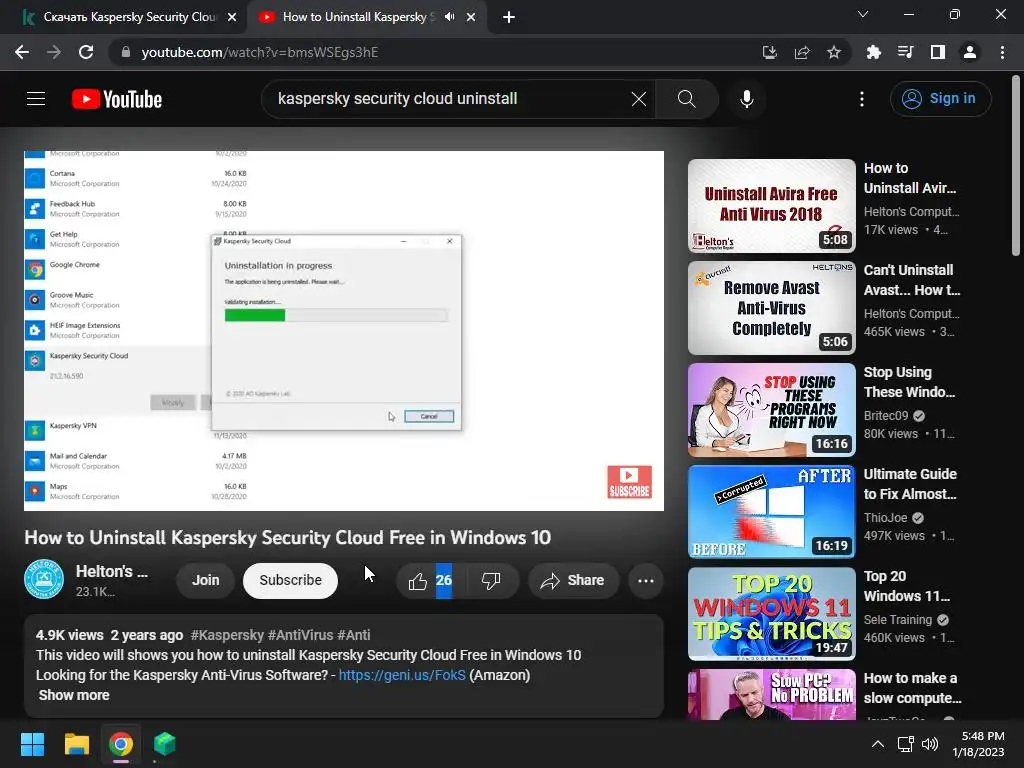Go back in browser history
The image size is (1024, 768).
tap(22, 52)
